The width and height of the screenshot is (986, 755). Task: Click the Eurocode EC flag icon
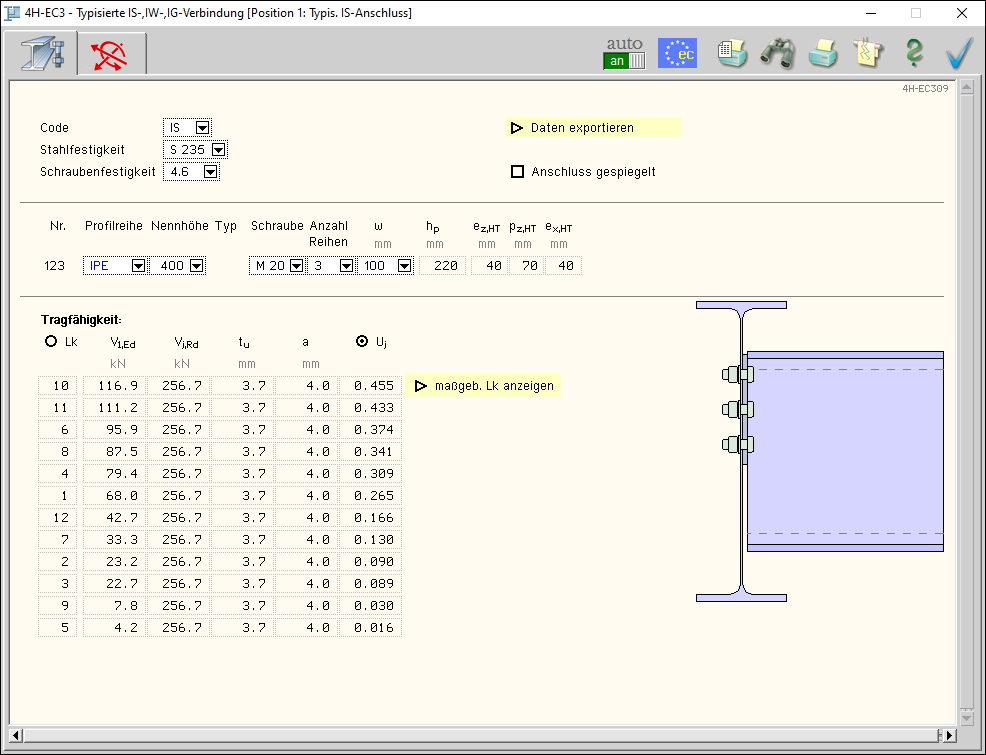[677, 53]
